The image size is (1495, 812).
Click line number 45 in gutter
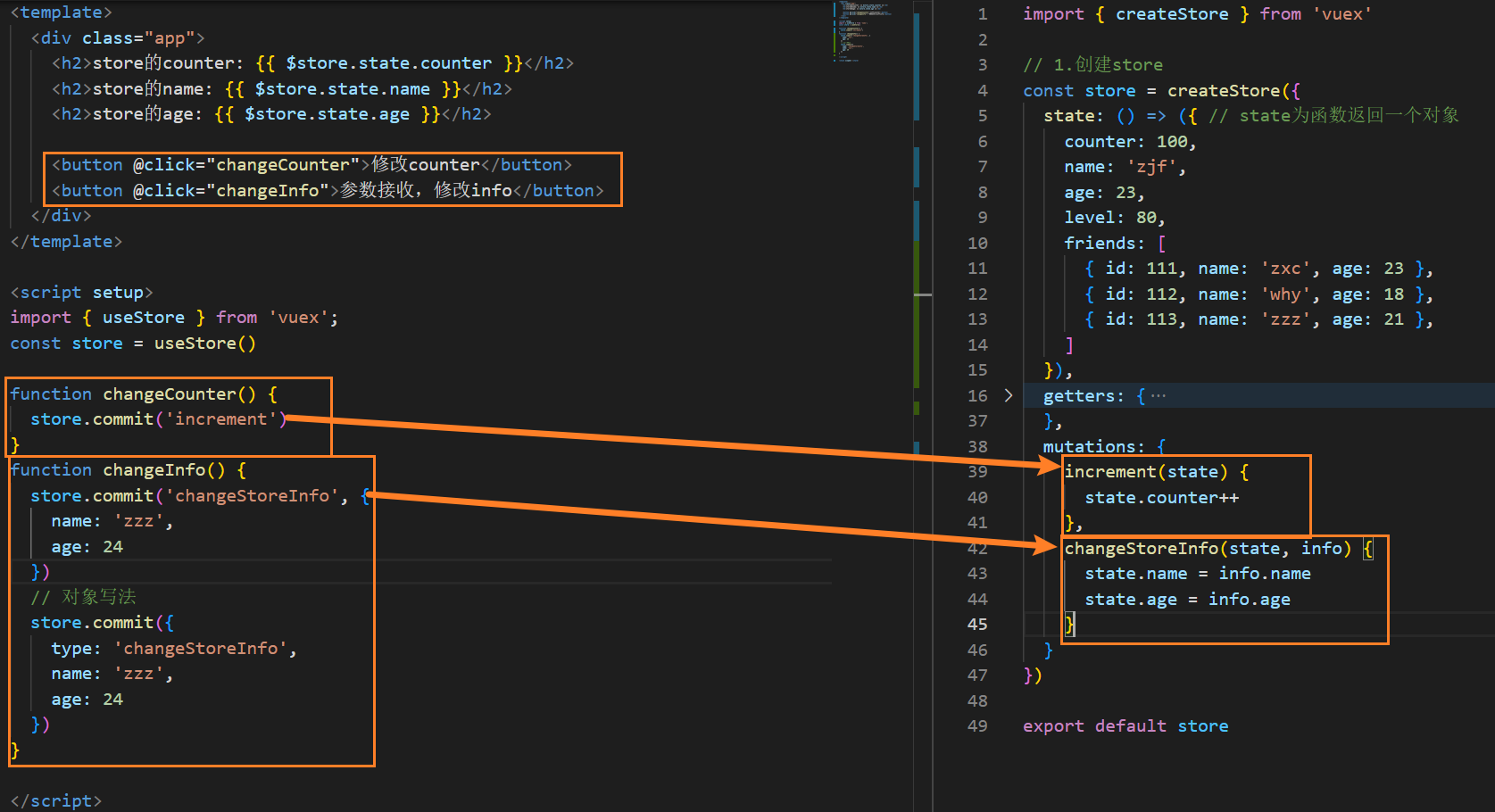977,625
